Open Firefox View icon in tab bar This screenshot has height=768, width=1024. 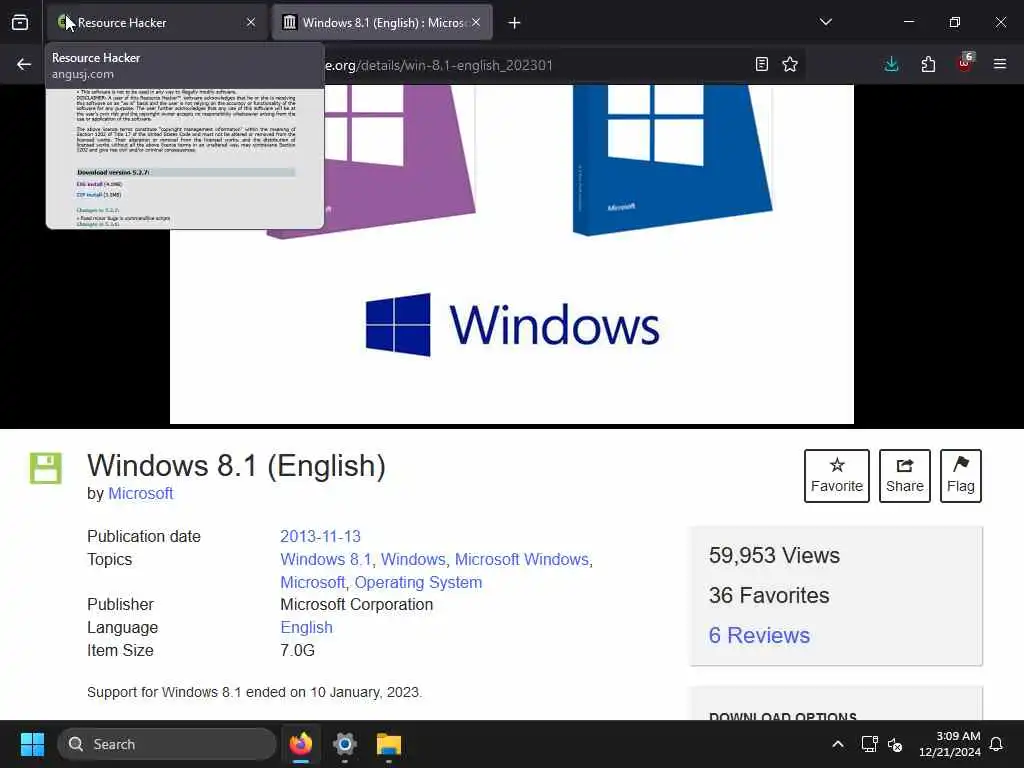click(20, 23)
